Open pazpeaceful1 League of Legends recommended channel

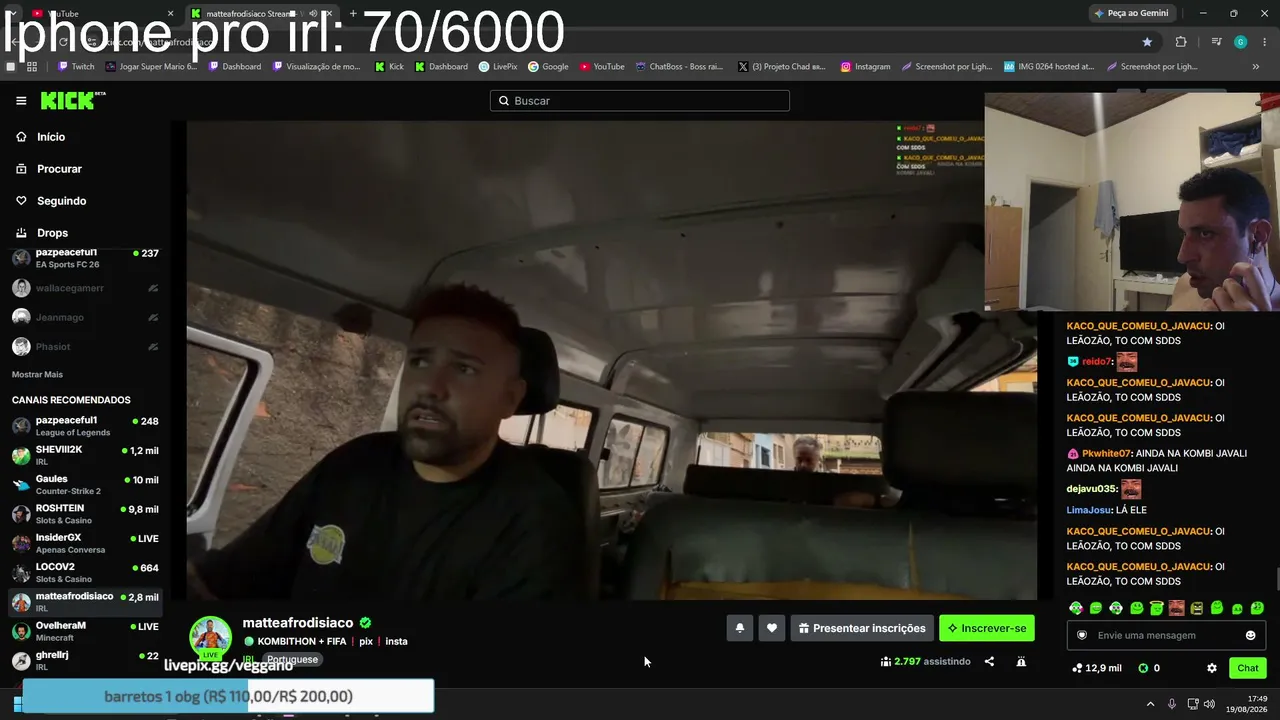85,425
